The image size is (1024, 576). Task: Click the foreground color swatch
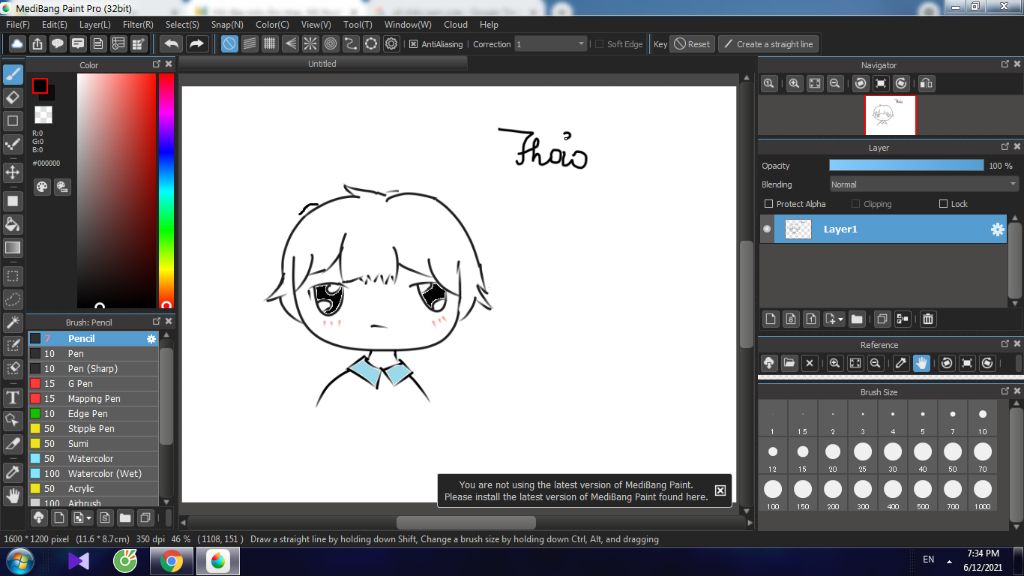[40, 86]
